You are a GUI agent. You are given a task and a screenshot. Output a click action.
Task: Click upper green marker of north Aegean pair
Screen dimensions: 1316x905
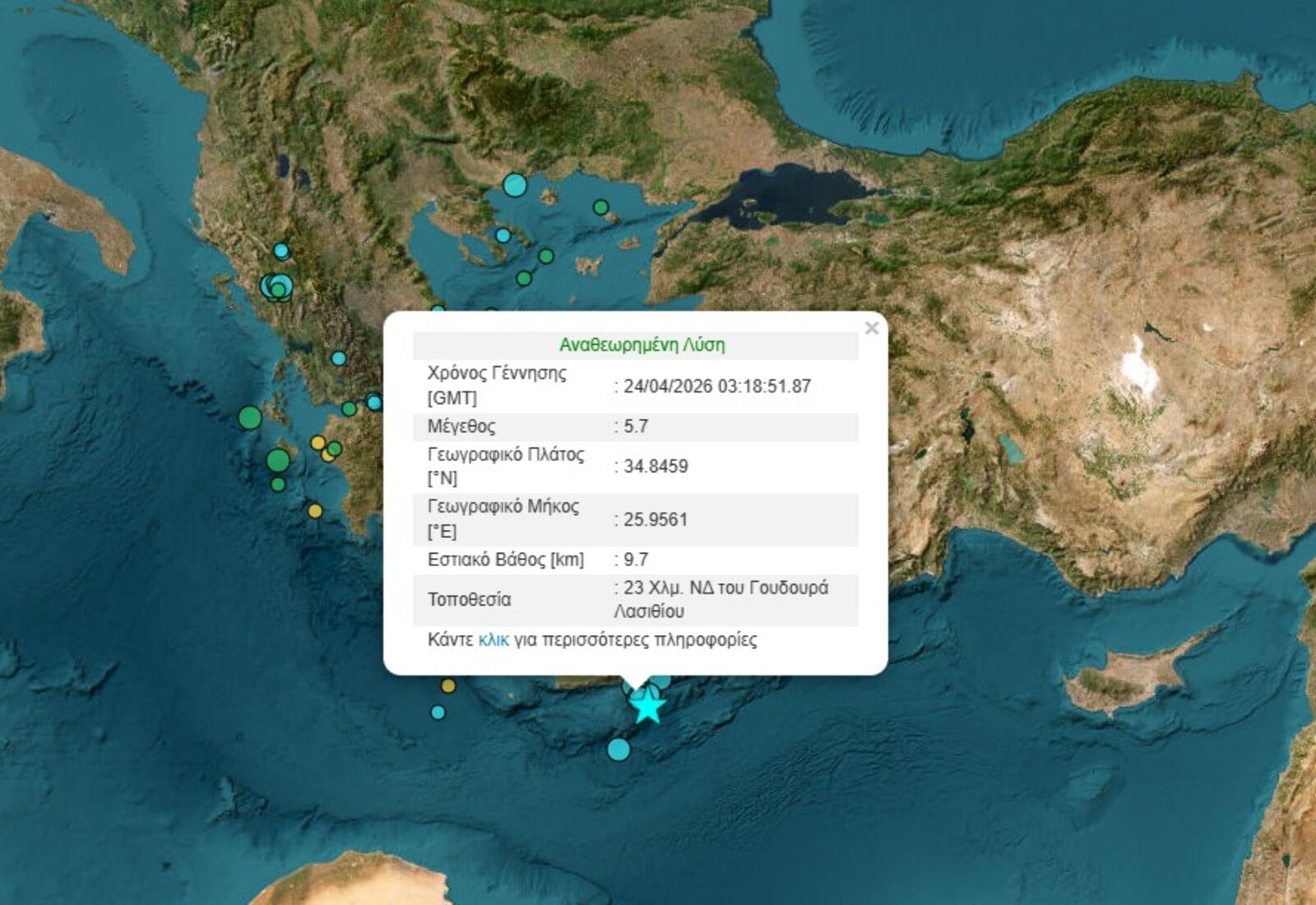tap(545, 257)
